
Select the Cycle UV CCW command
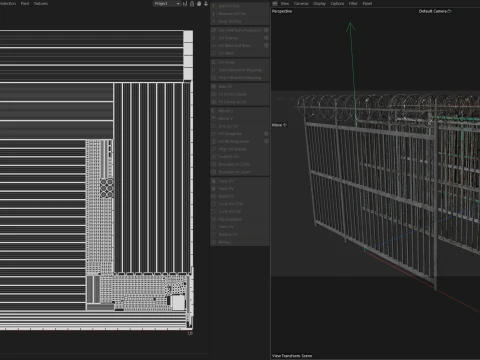coord(231,204)
